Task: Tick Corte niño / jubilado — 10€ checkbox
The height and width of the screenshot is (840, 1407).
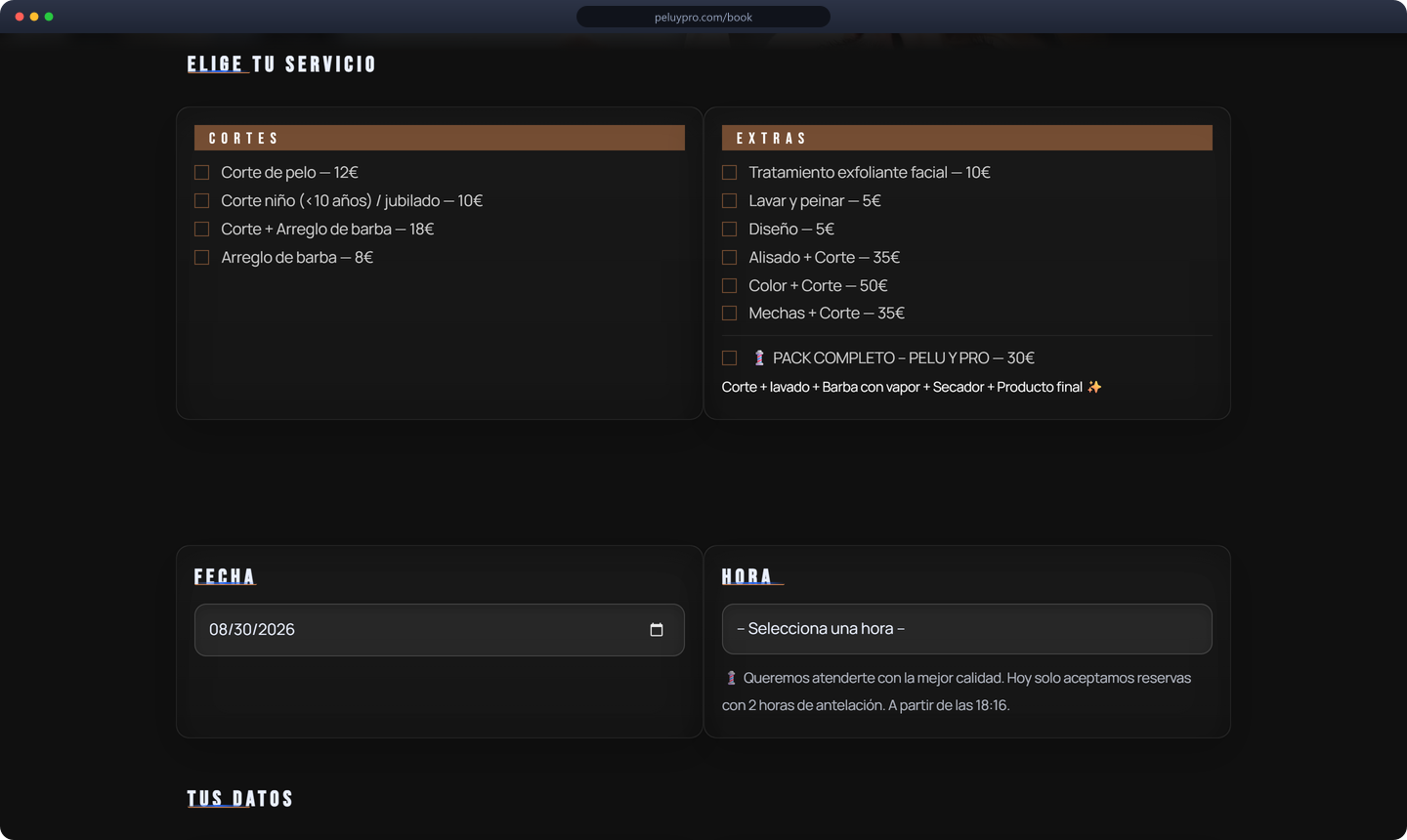Action: click(202, 201)
